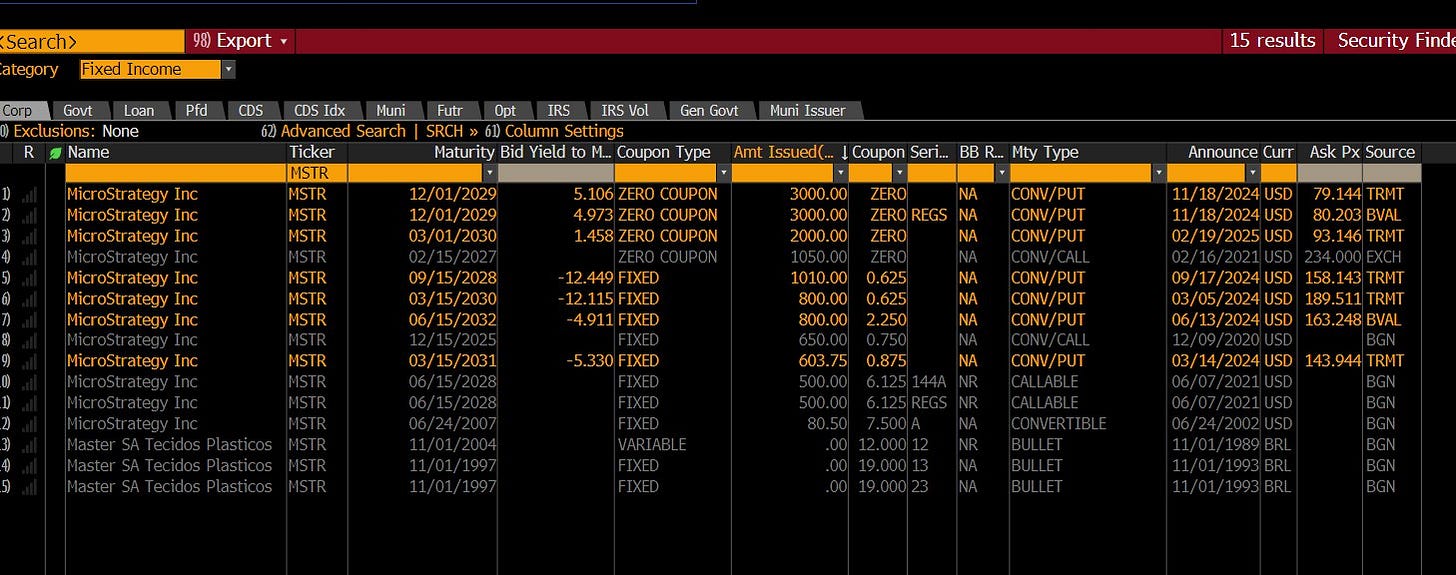The image size is (1456, 575).
Task: Click the Coupon Type column header
Action: (664, 152)
